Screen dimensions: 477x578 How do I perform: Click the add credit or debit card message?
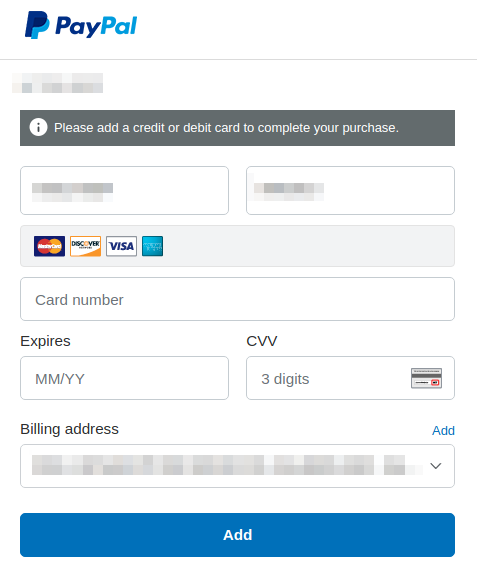click(x=226, y=128)
